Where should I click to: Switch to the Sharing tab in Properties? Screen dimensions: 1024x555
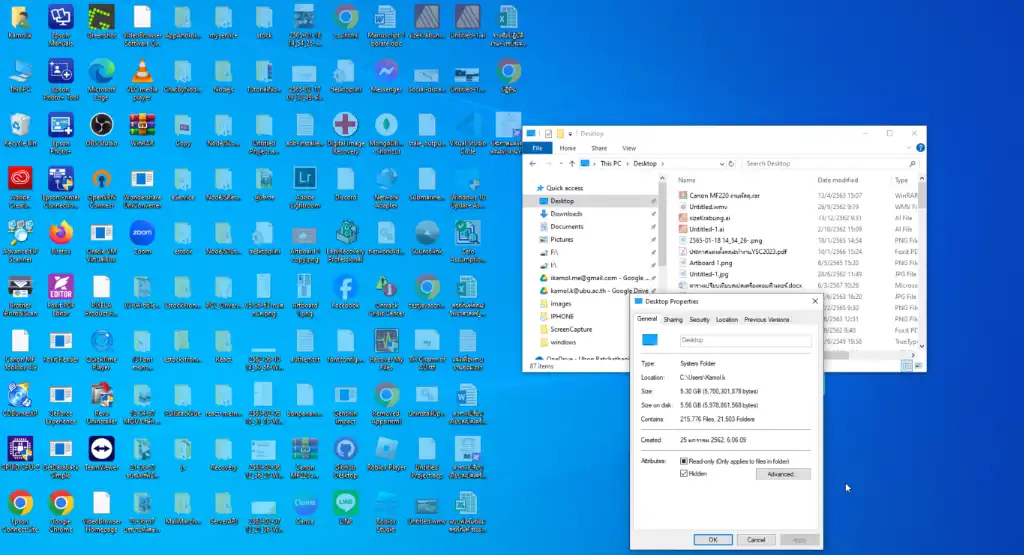click(x=673, y=320)
